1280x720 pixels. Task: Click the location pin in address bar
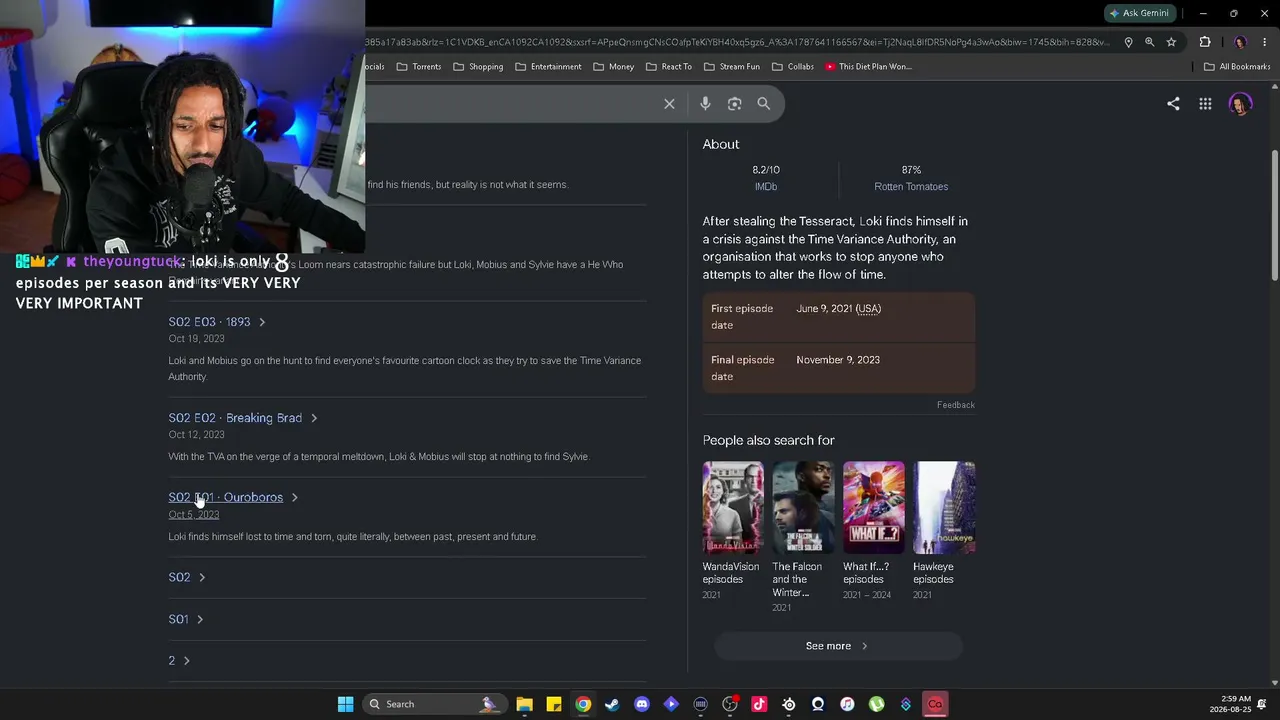click(x=1128, y=42)
